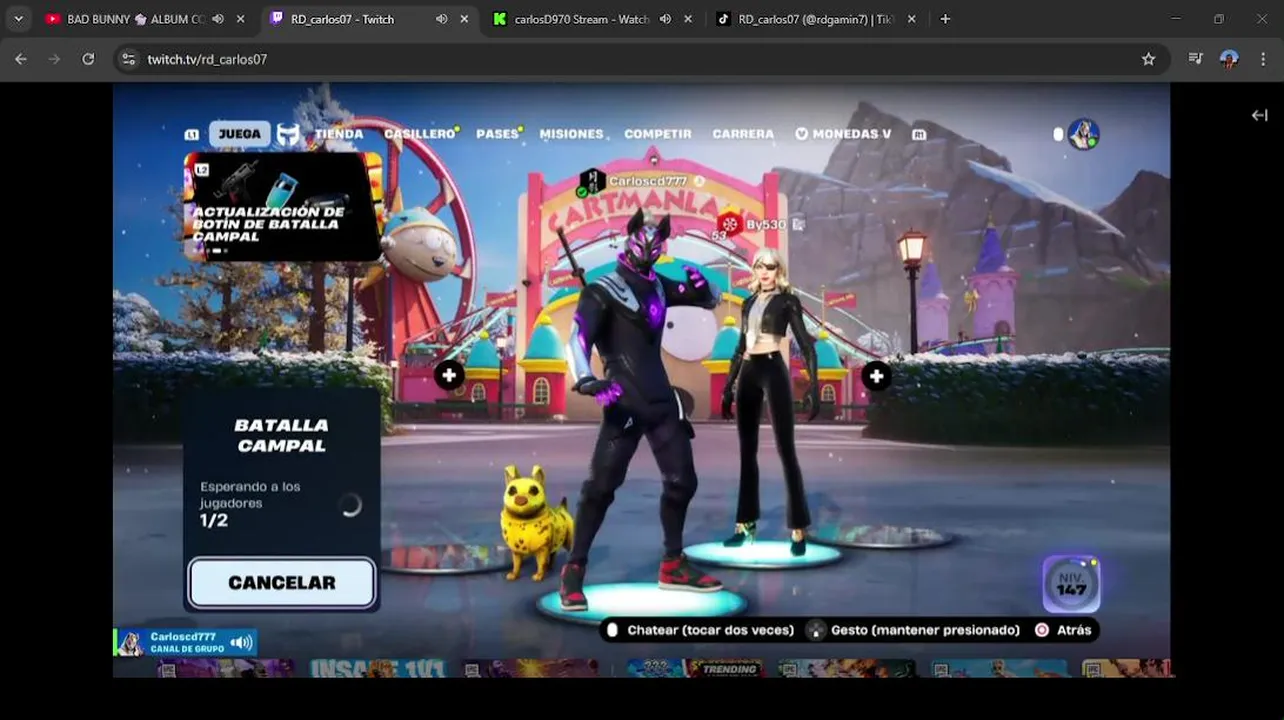The height and width of the screenshot is (720, 1284).
Task: Open the INSANE 1V1 island thumbnail
Action: click(377, 668)
